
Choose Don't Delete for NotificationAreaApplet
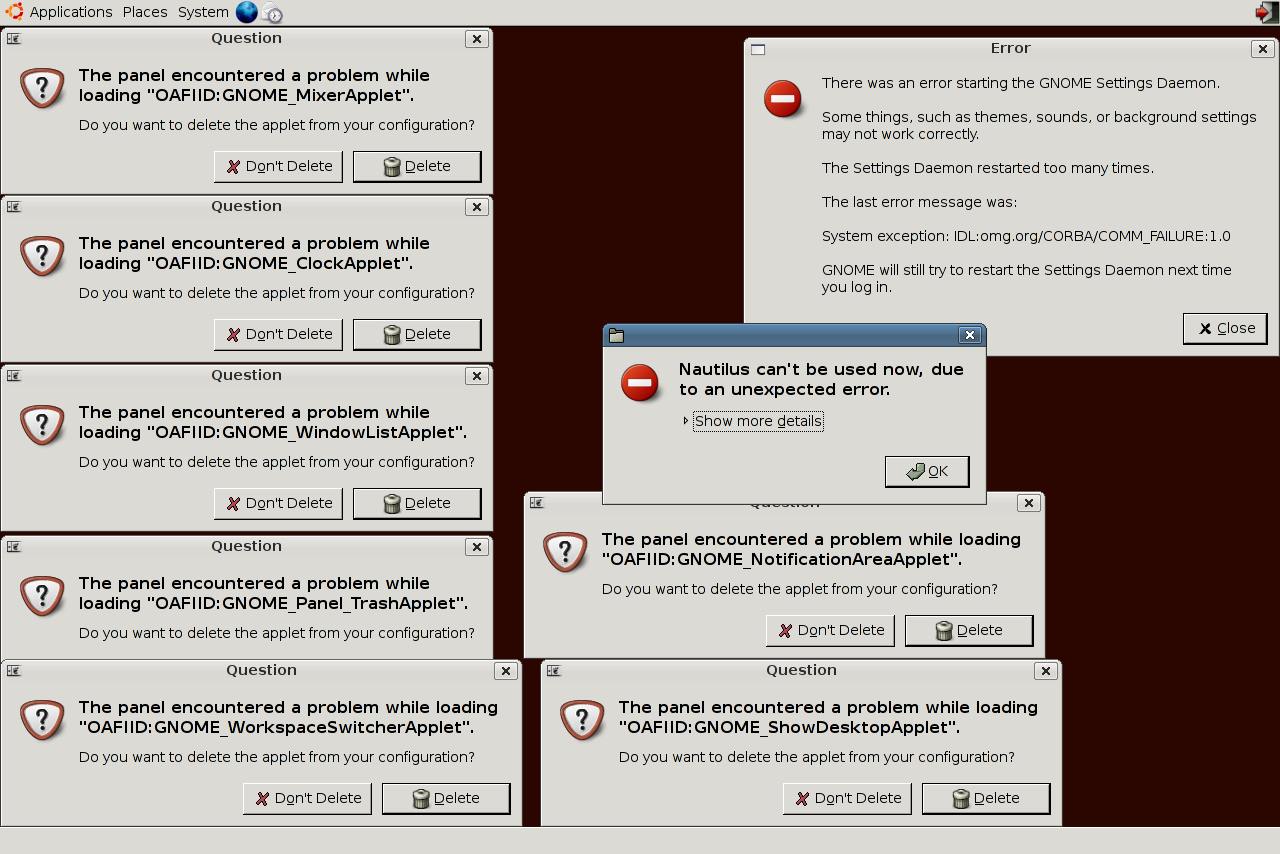830,630
